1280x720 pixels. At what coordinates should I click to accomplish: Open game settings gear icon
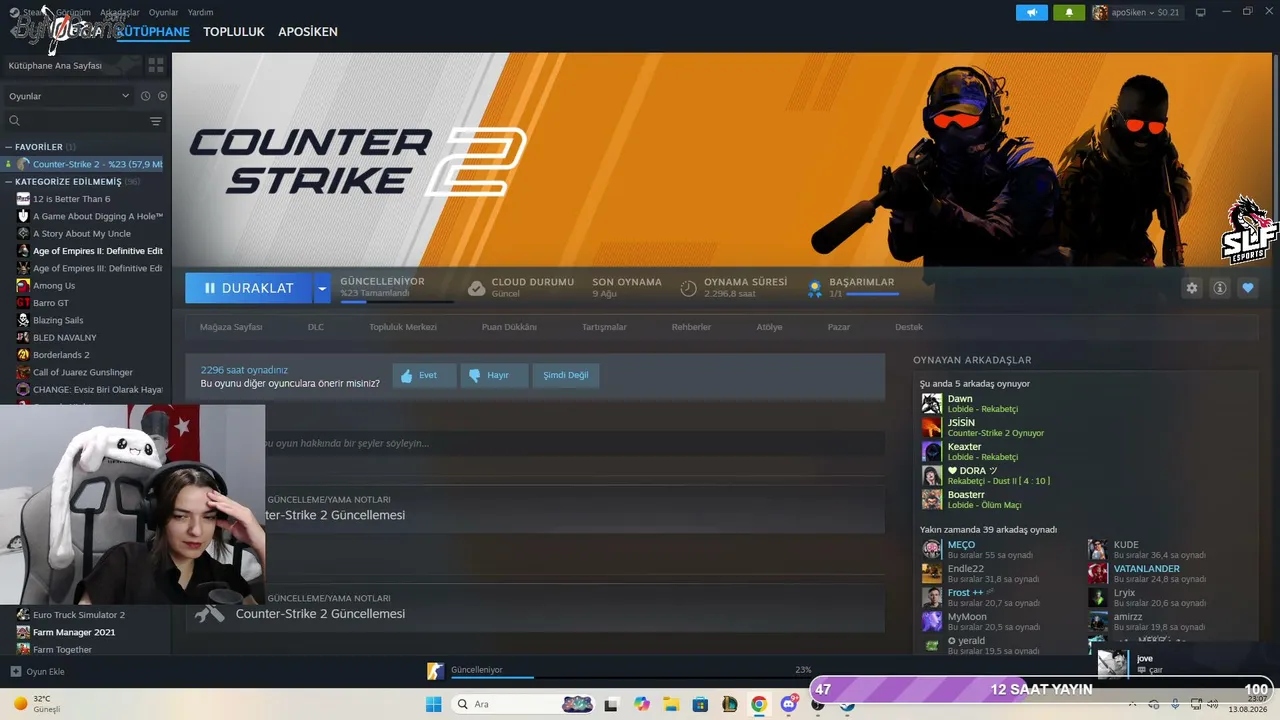(x=1192, y=288)
